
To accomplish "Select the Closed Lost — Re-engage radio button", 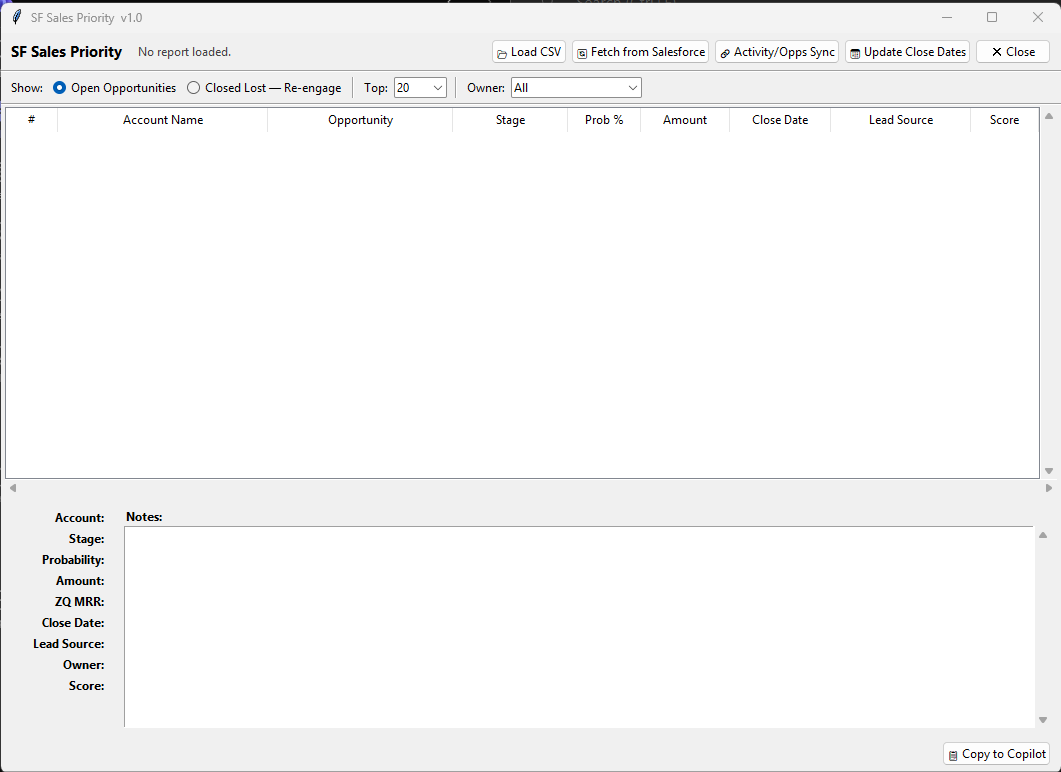I will pos(192,88).
